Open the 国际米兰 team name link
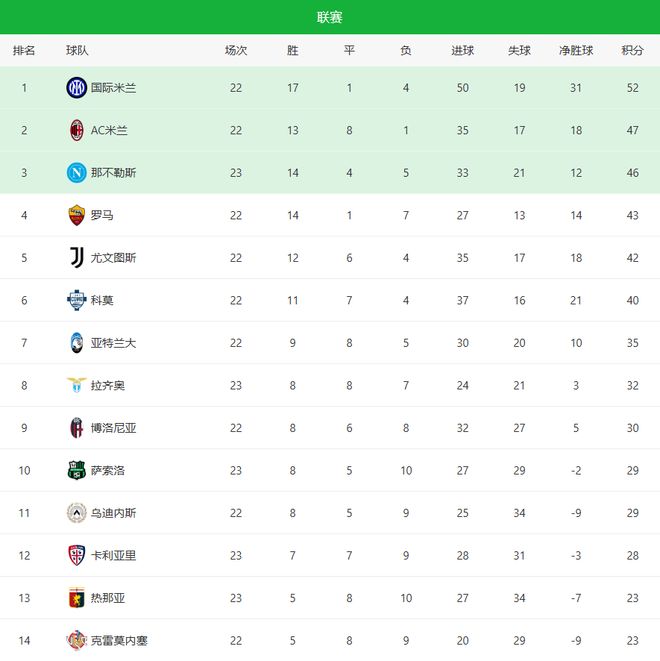 click(x=113, y=88)
